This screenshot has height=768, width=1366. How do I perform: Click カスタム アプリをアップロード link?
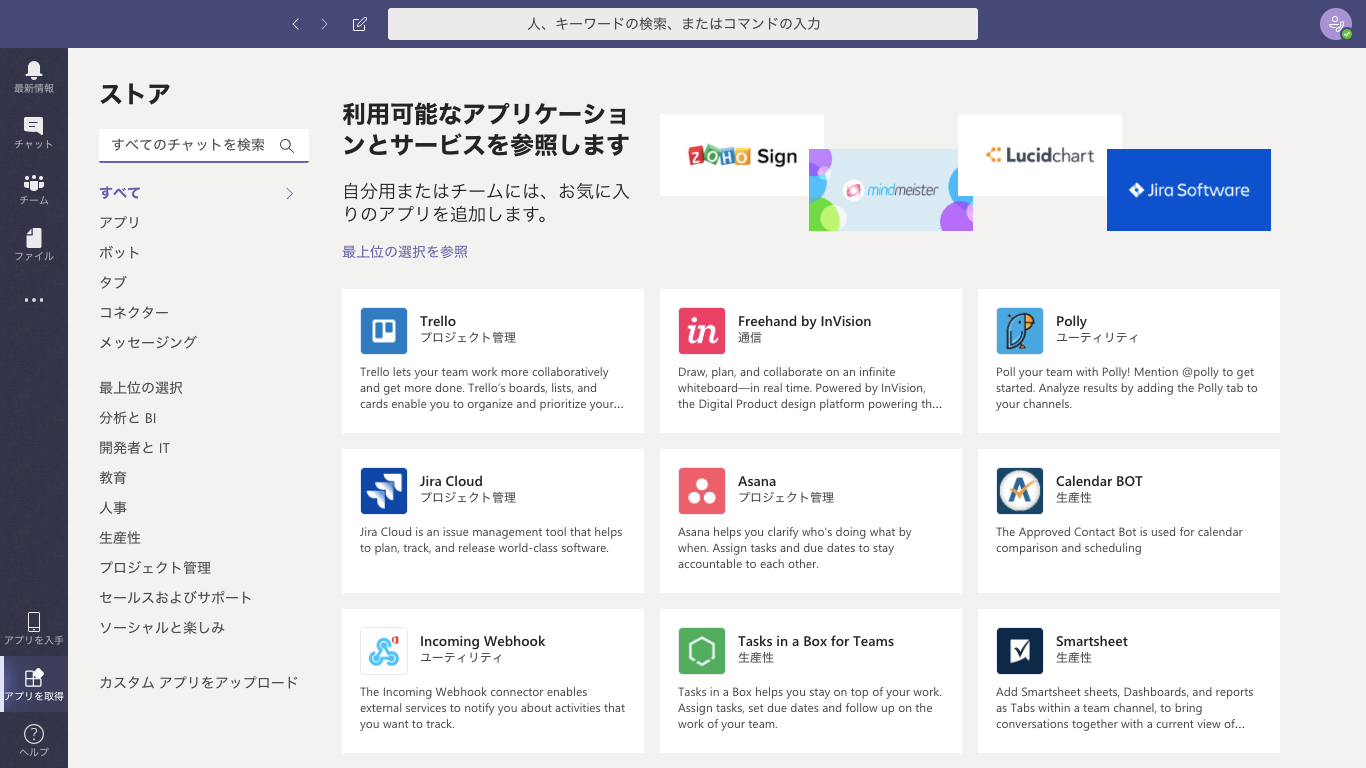[x=198, y=683]
